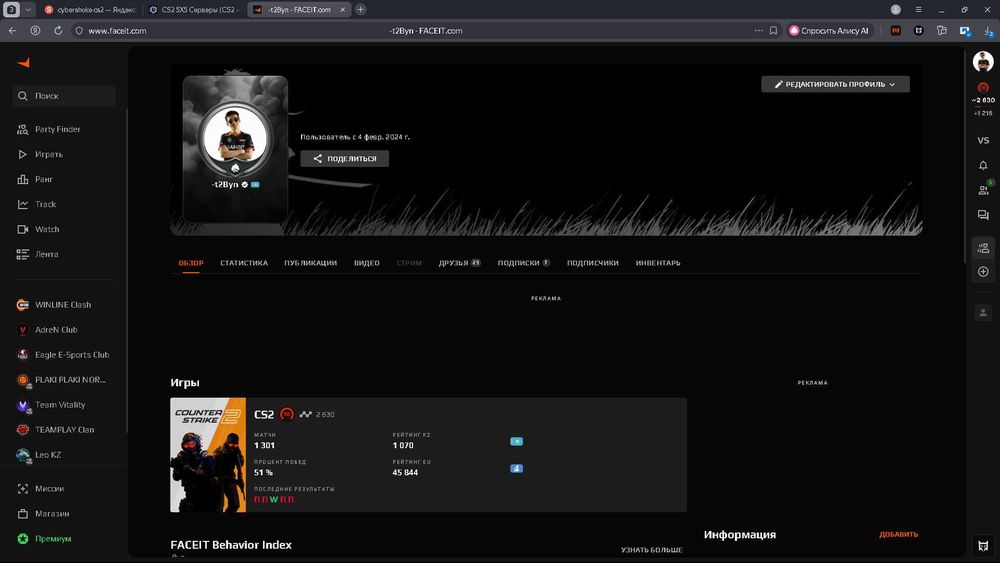Go back in browser
Screen dimensions: 1000x563
coord(13,31)
